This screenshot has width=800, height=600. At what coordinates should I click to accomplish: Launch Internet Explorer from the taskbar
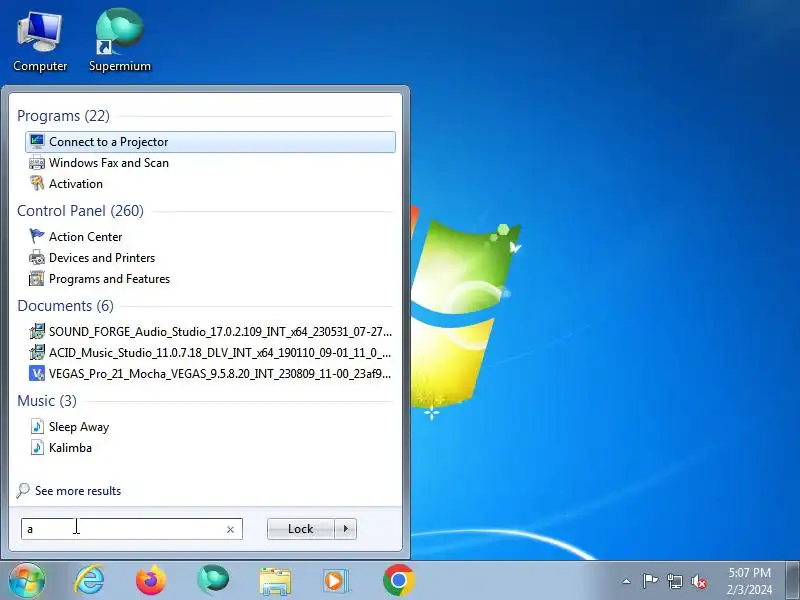90,581
